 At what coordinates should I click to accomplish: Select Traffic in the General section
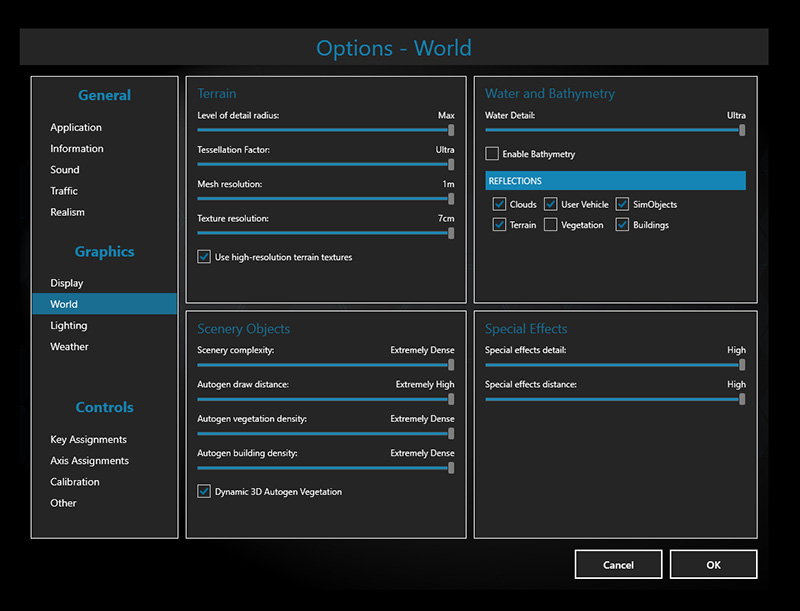(64, 191)
